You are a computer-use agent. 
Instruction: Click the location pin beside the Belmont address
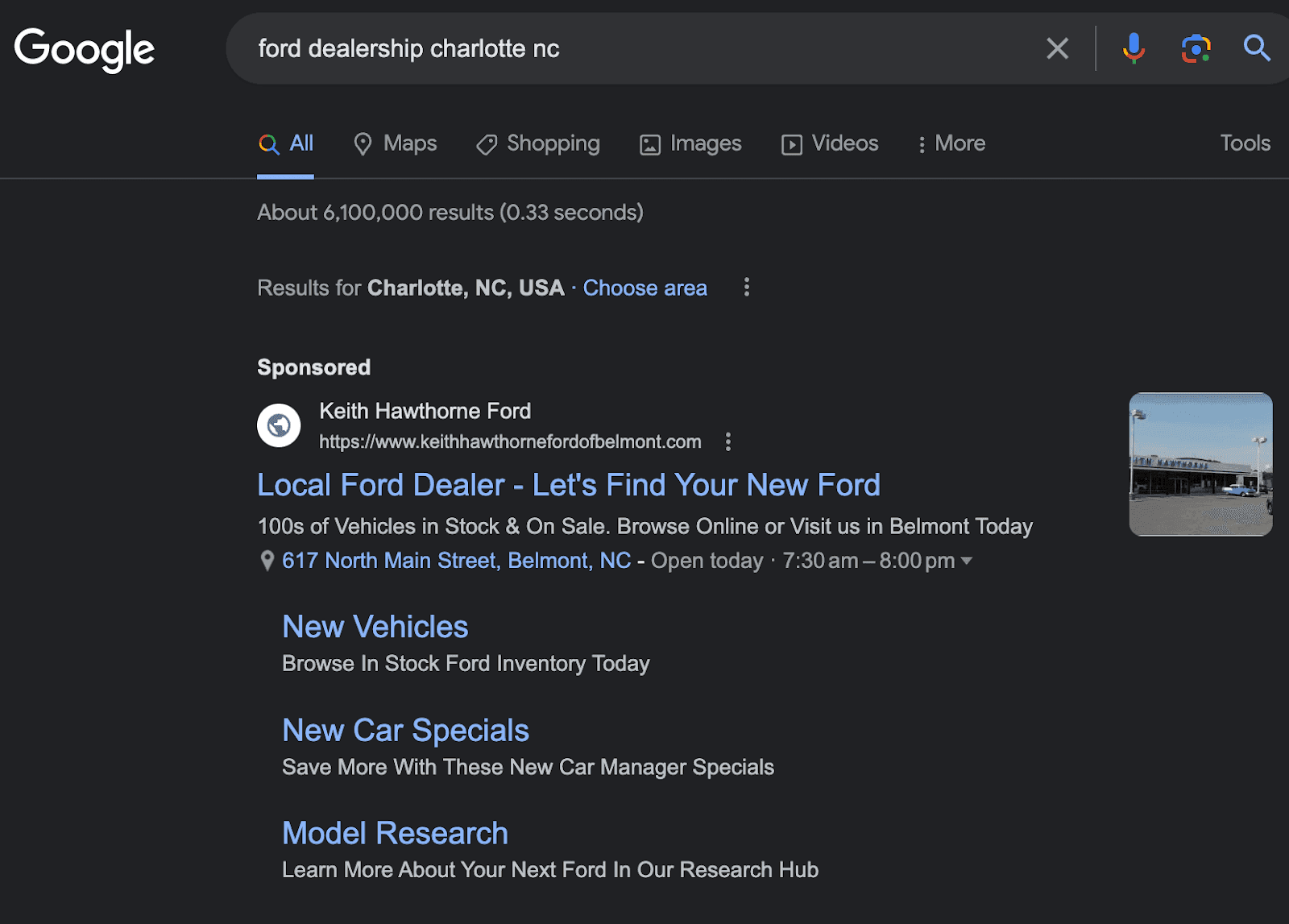click(267, 560)
